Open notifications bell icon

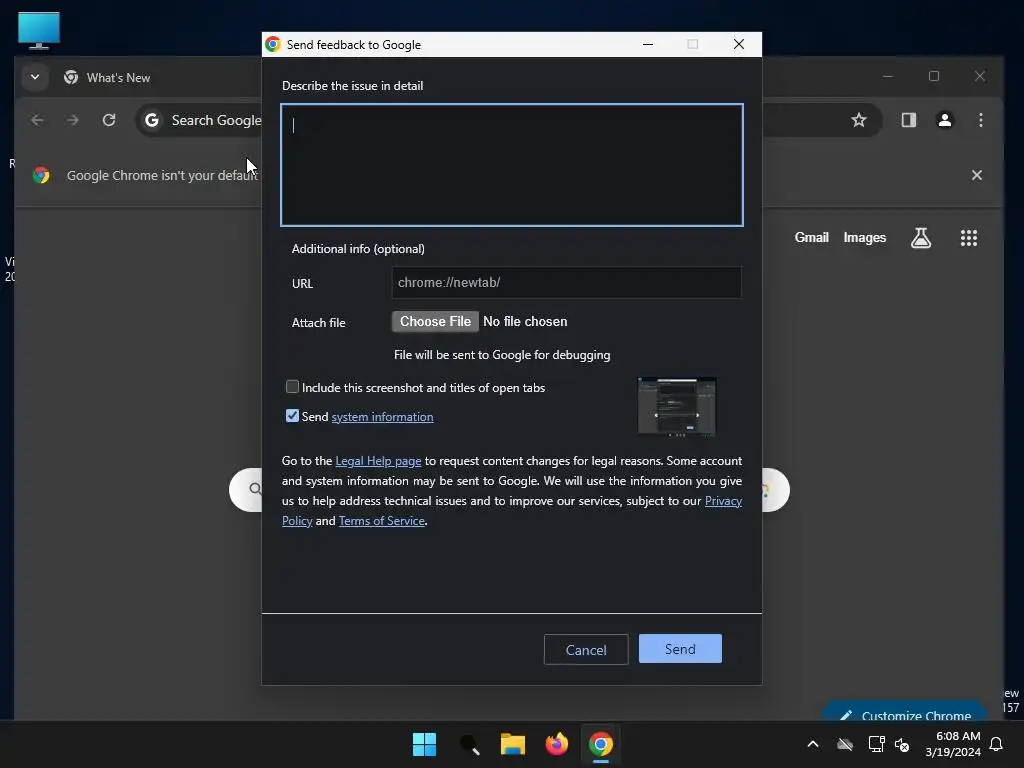[996, 744]
